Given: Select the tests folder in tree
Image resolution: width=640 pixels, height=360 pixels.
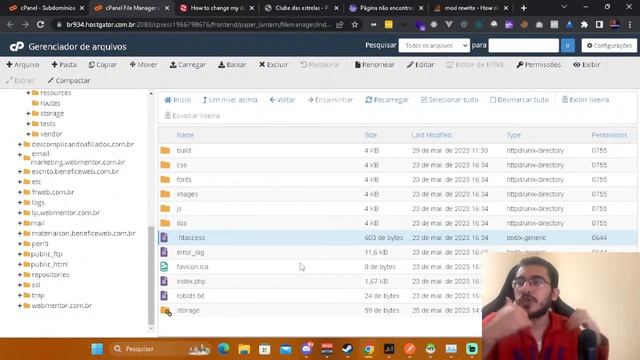Looking at the screenshot, I should coord(47,124).
